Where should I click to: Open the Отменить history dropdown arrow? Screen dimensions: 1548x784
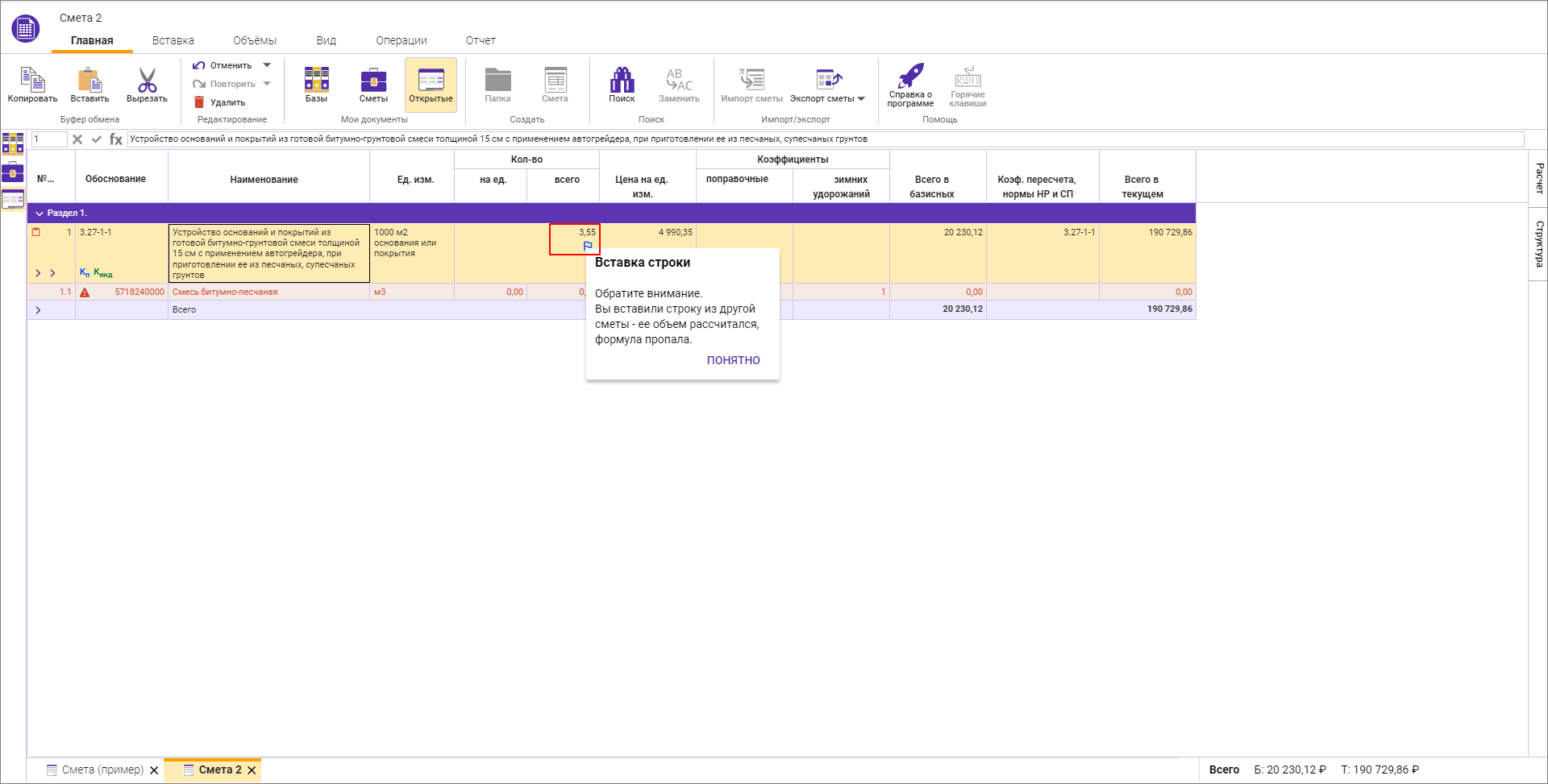[267, 65]
